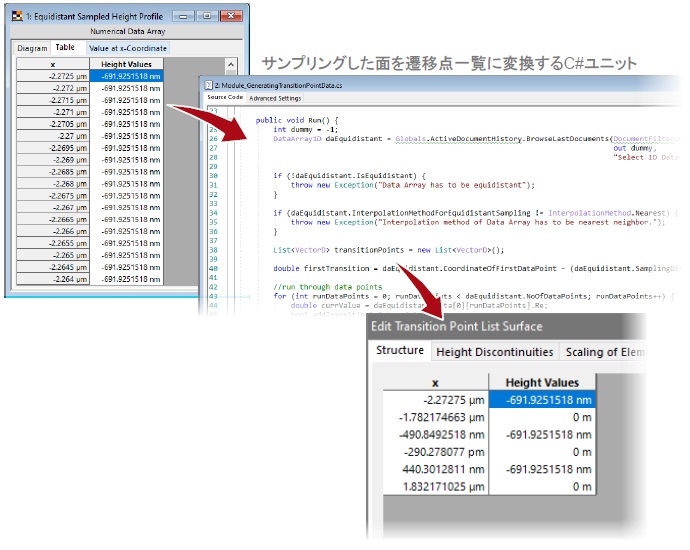Select the x cell -2.2665 µm
Screen dimensions: 690x550
click(x=53, y=219)
